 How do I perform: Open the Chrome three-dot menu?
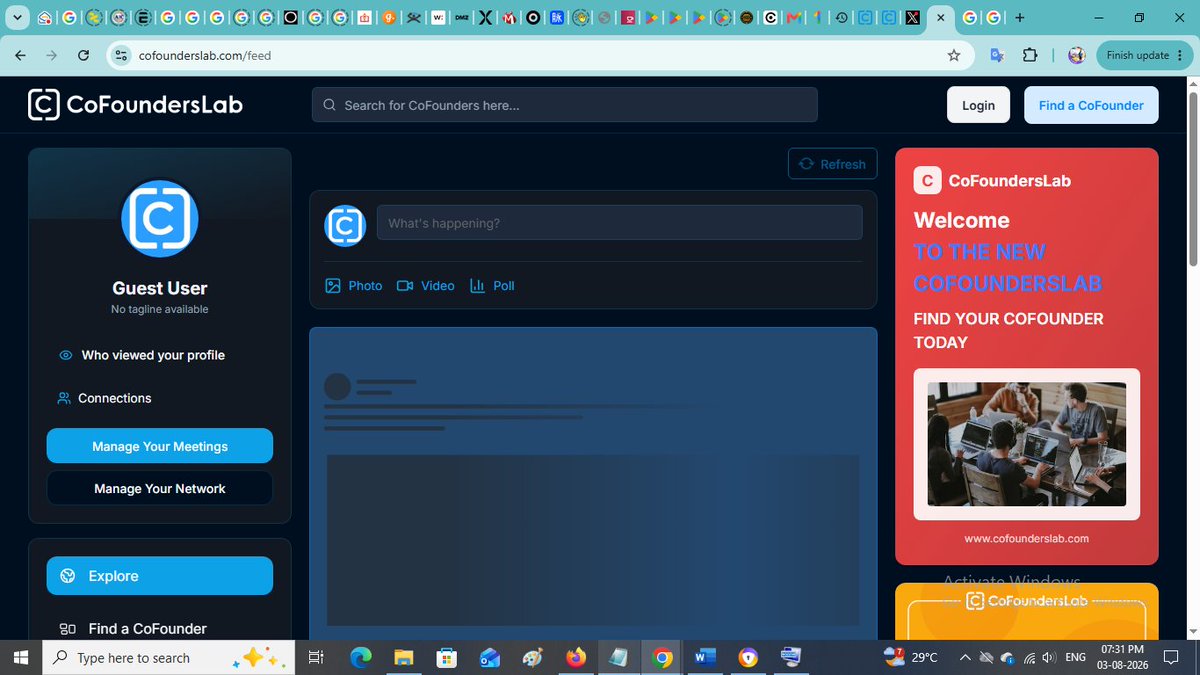[x=1180, y=56]
